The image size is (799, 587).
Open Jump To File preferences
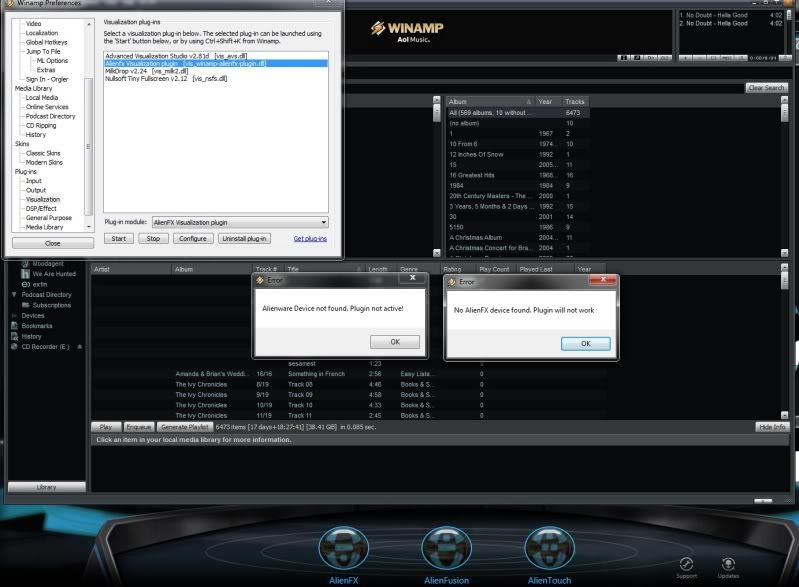tap(43, 51)
